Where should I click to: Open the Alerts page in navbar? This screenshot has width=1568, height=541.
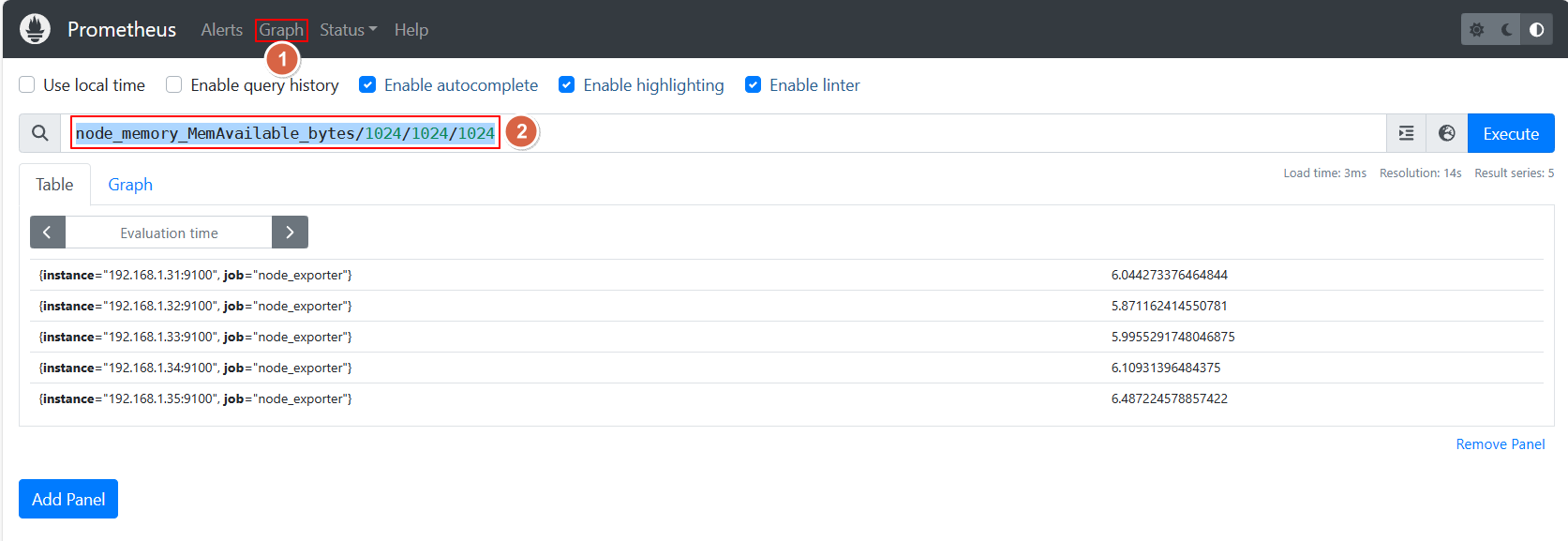coord(221,30)
